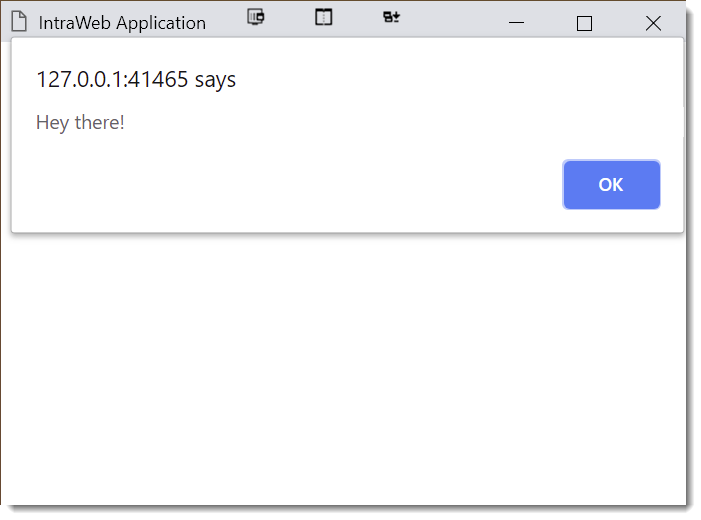Click the "Hey there!" message text

pyautogui.click(x=80, y=123)
